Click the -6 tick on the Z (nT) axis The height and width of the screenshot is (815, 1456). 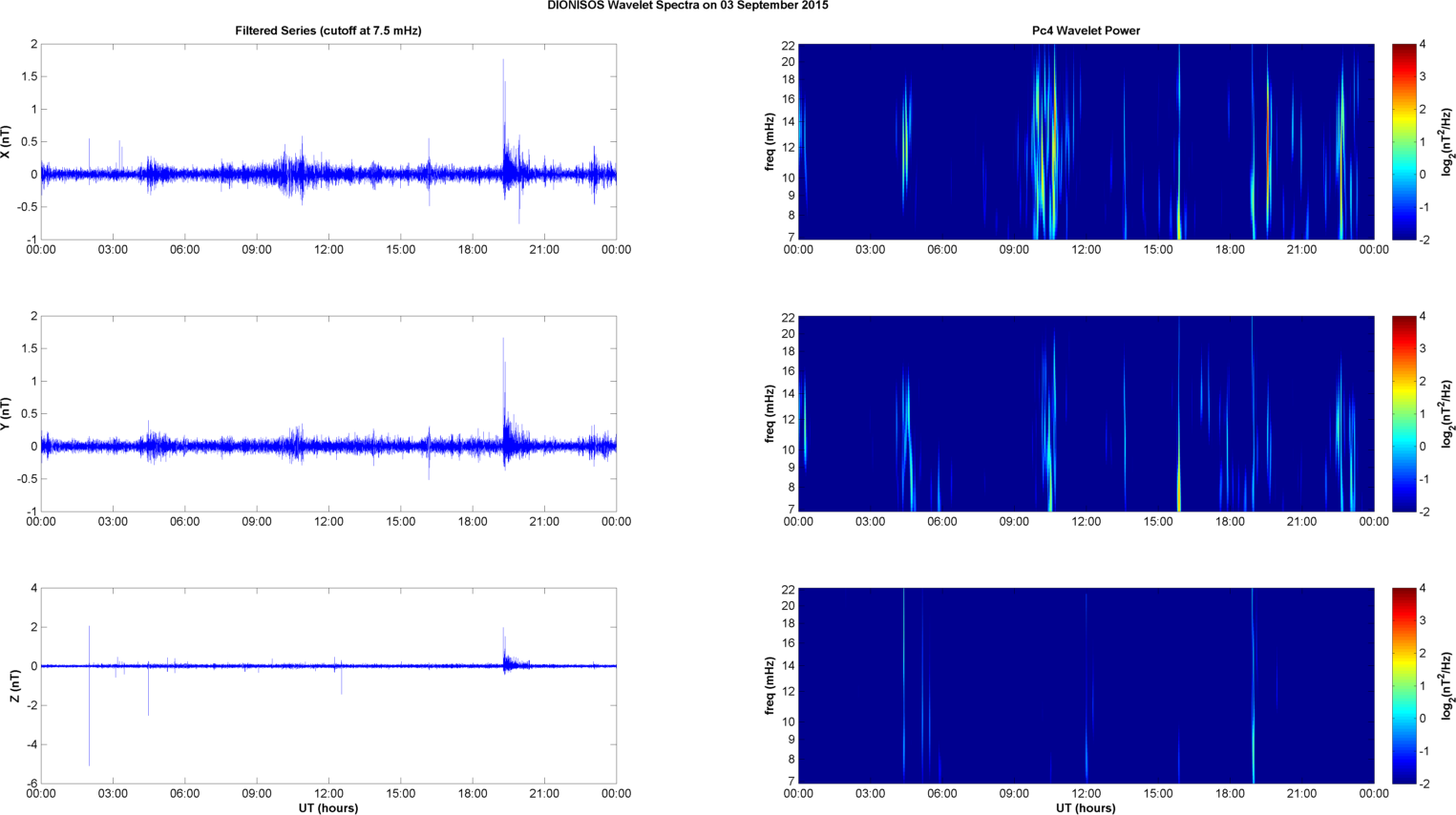click(32, 784)
